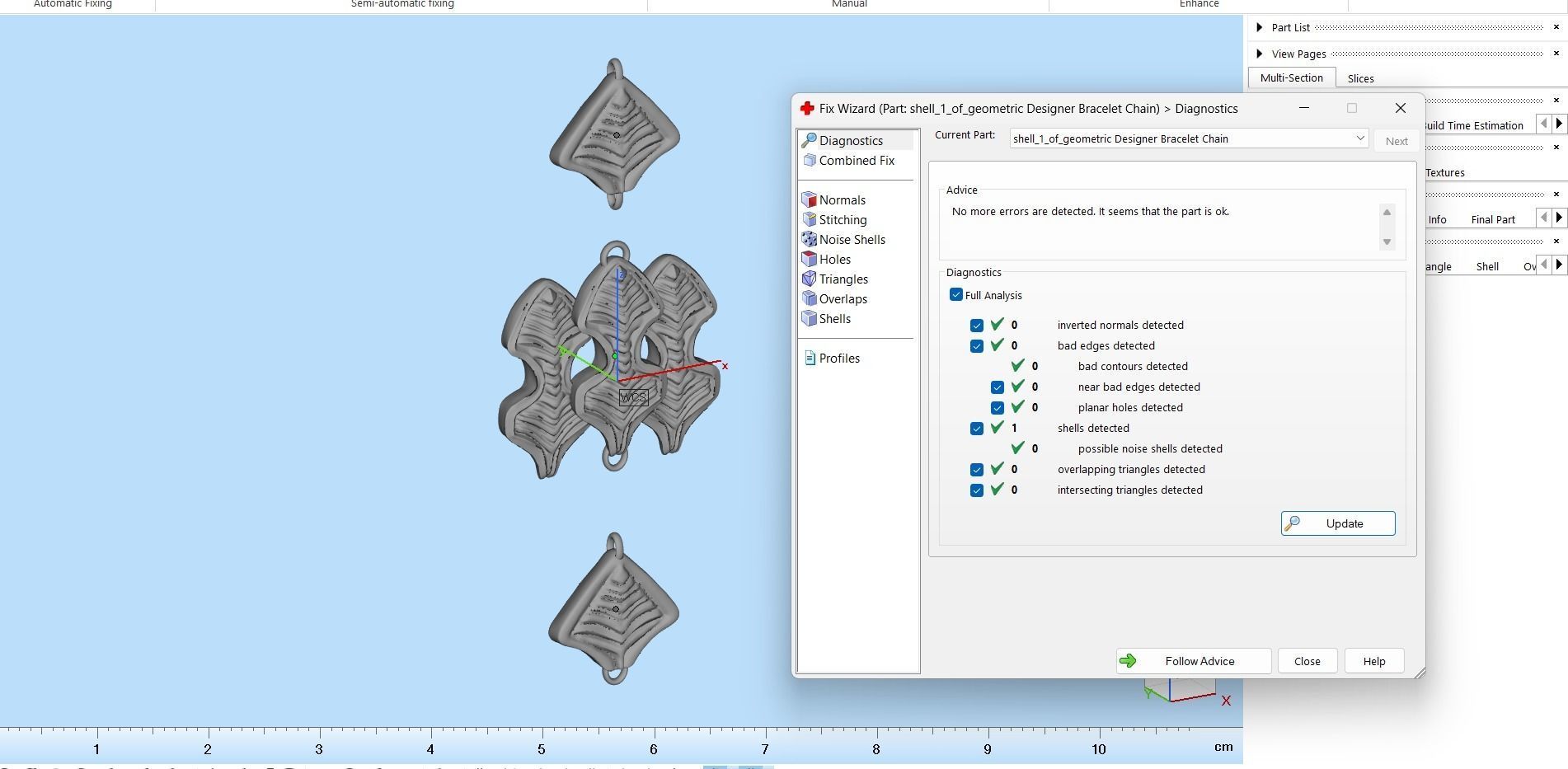Close the panel holding Build Time Estimation
The width and height of the screenshot is (1568, 769).
1556,101
